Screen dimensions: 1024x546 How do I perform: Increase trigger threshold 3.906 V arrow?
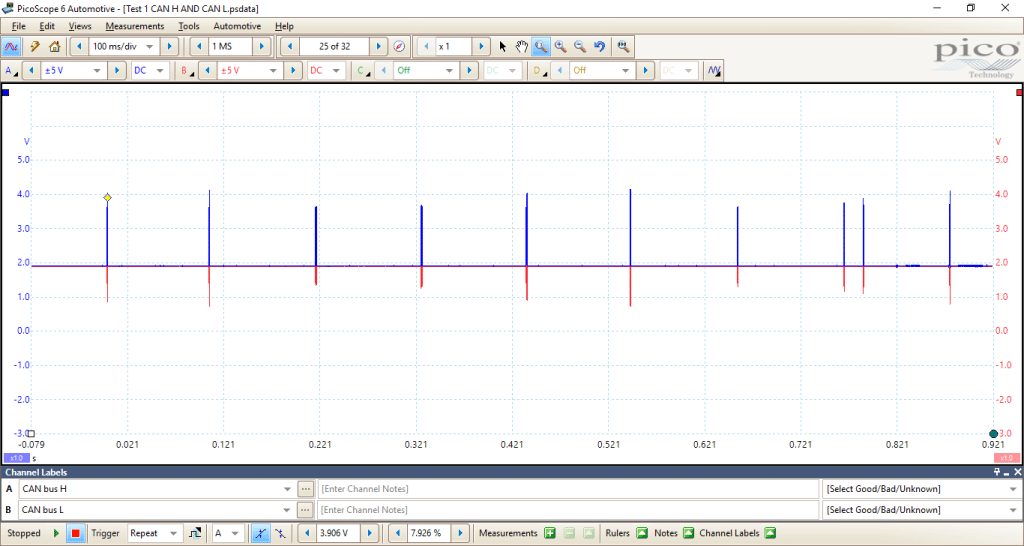[x=369, y=533]
